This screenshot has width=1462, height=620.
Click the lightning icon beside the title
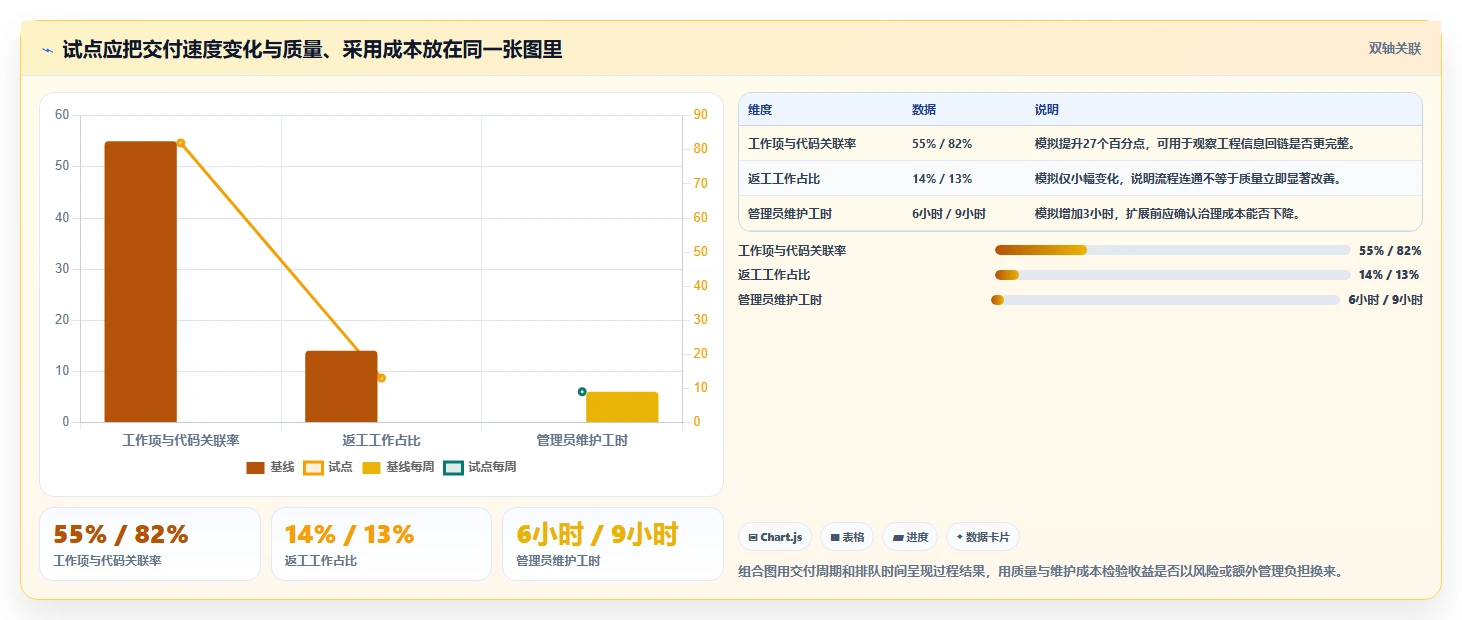[x=47, y=51]
